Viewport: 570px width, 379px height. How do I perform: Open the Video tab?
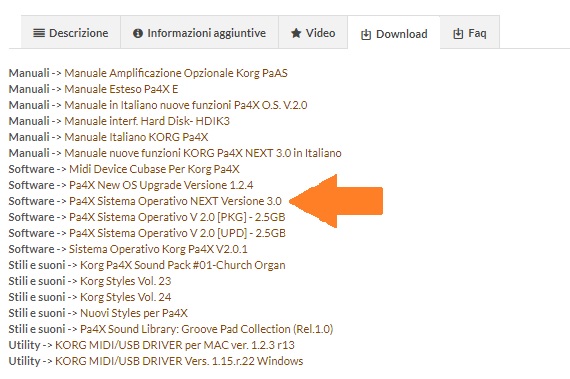(313, 33)
